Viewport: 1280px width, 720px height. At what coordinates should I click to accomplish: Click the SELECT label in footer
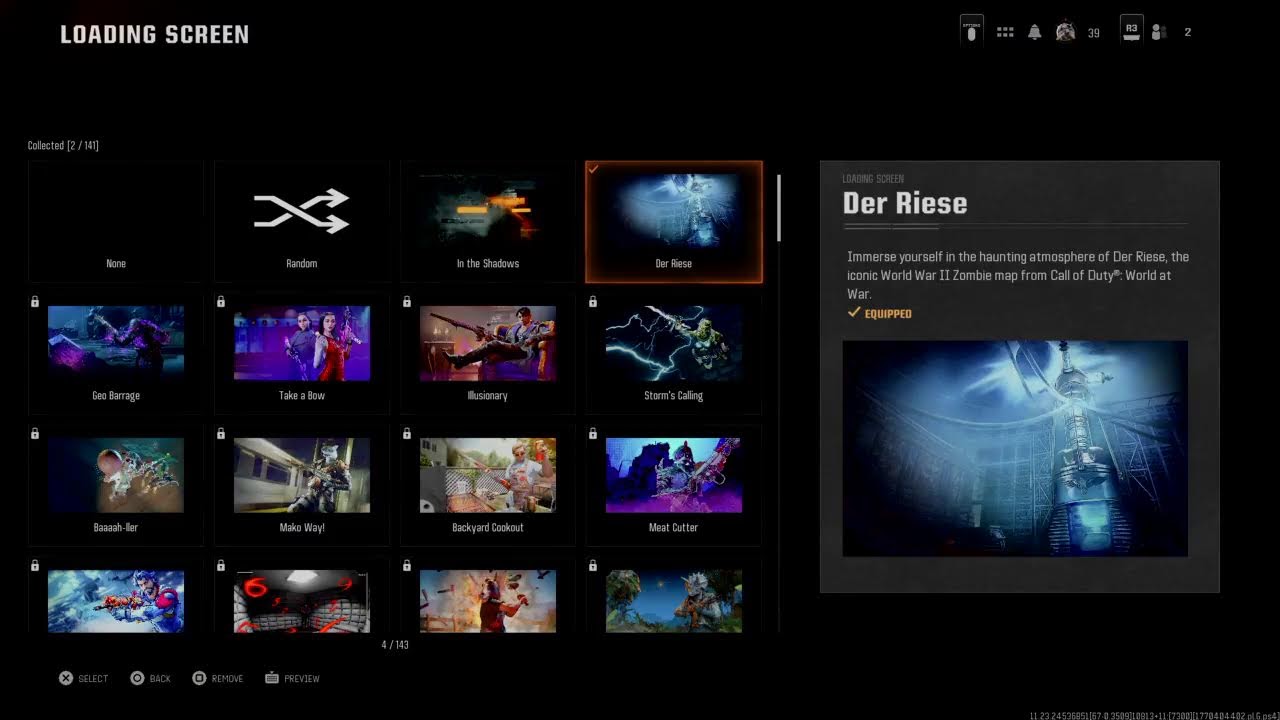click(x=93, y=679)
